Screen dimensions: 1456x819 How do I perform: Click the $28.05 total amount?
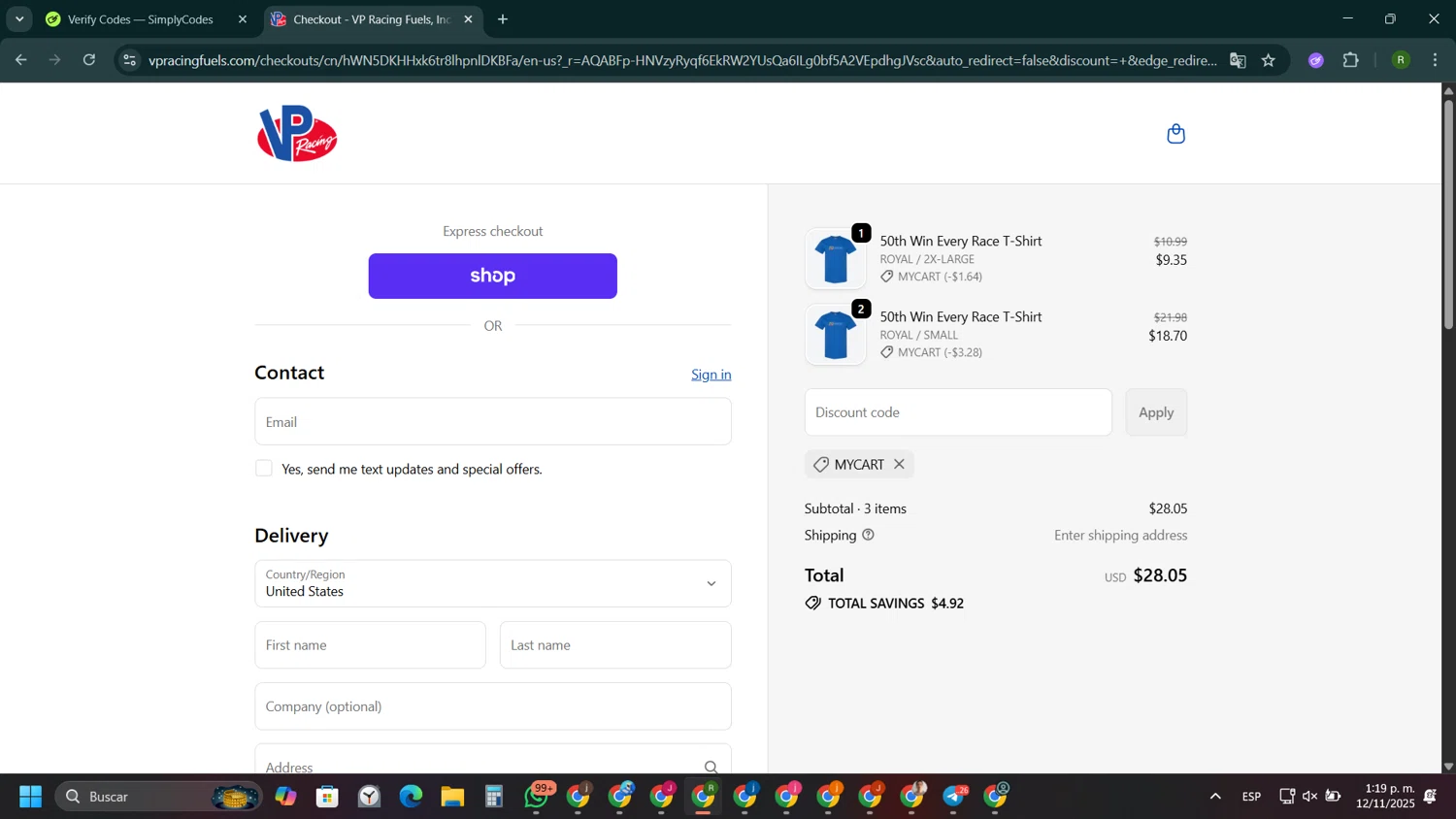click(1160, 575)
